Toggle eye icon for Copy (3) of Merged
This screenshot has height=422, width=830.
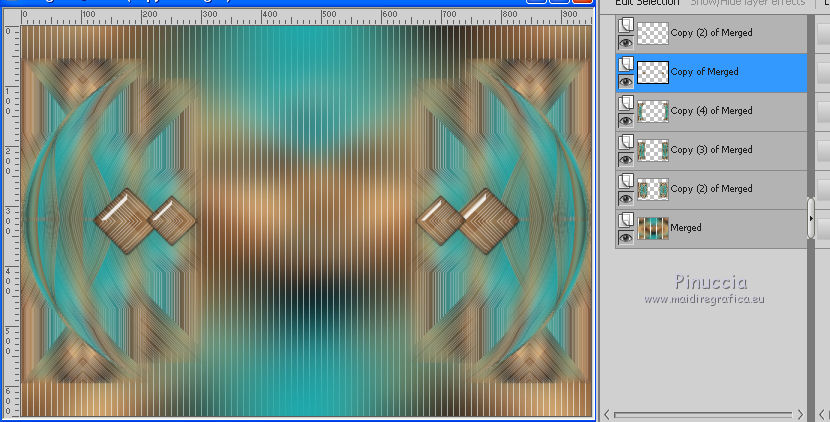tap(626, 159)
